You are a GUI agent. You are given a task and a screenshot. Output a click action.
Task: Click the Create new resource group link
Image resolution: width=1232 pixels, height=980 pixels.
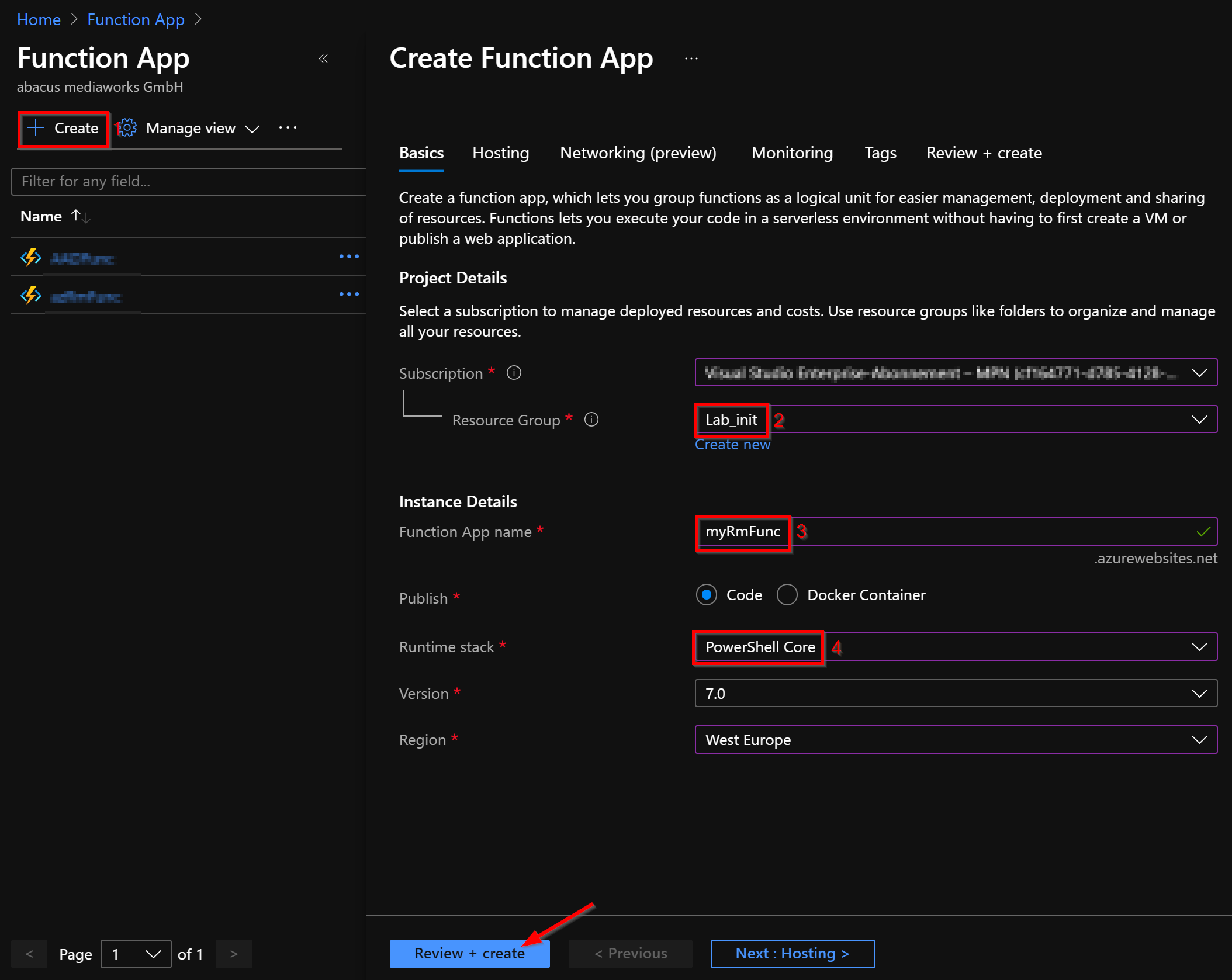(732, 444)
